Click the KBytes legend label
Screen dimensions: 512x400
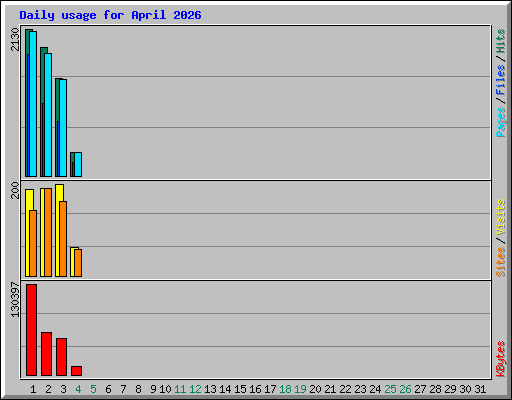[x=501, y=359]
